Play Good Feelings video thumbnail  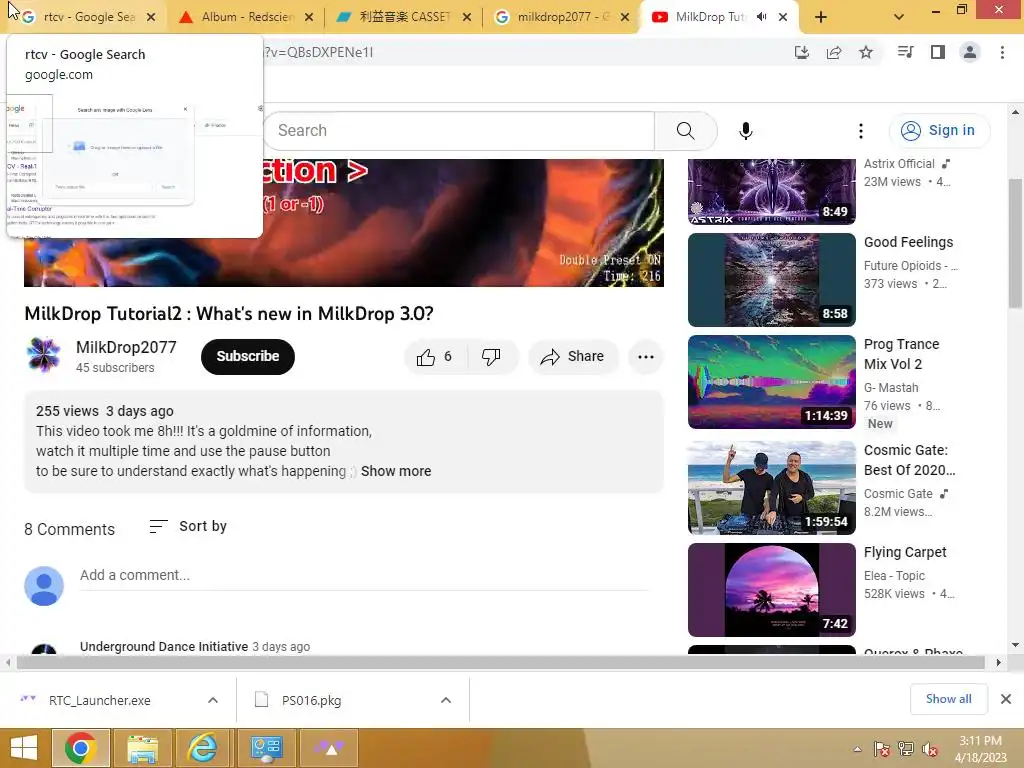point(771,280)
